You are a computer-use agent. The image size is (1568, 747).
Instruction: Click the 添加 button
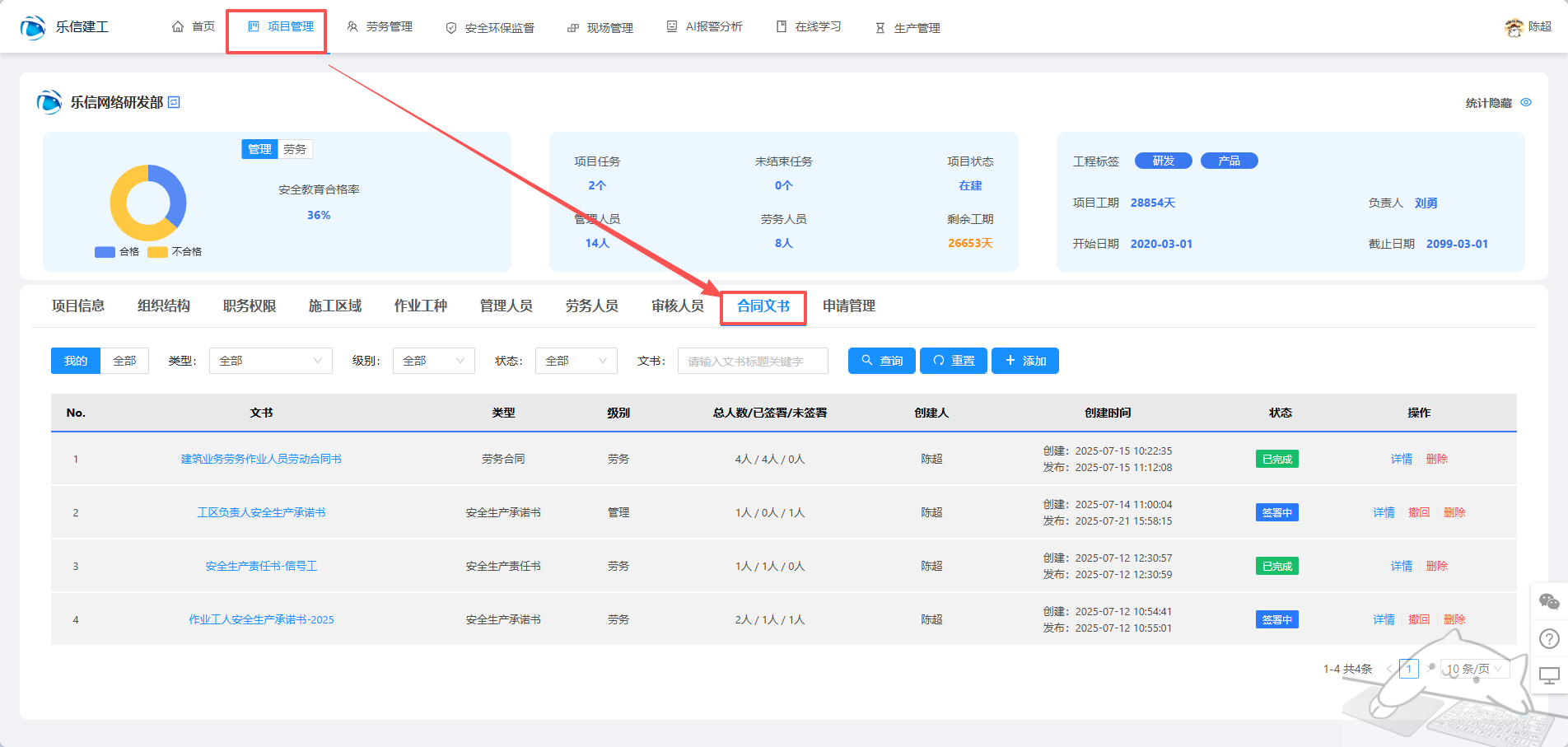[x=1024, y=361]
